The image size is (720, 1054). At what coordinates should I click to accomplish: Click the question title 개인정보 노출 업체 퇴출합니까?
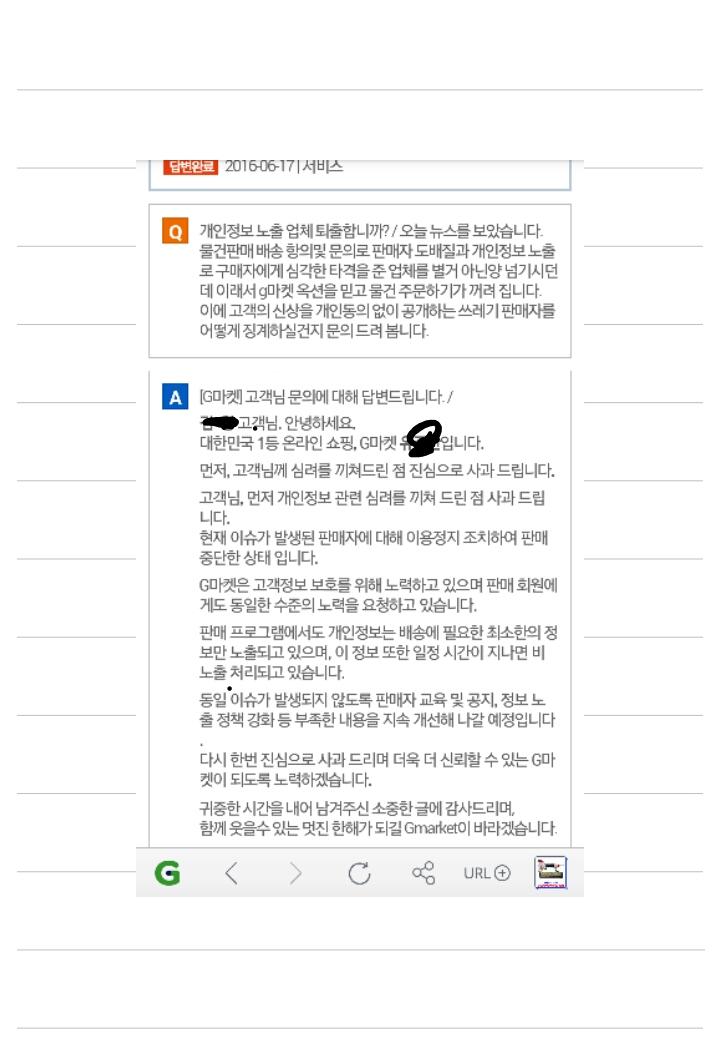294,231
